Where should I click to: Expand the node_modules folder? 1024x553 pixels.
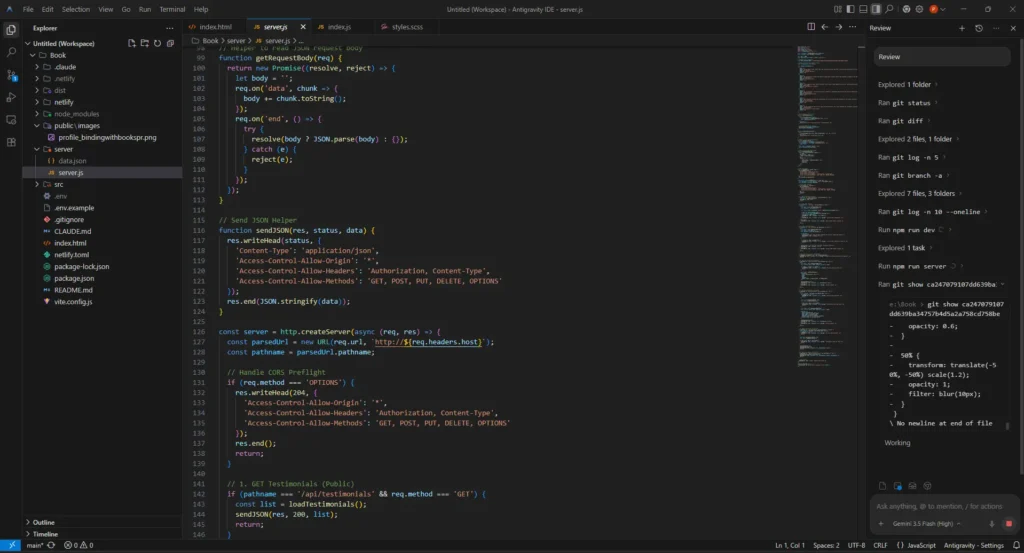(37, 114)
